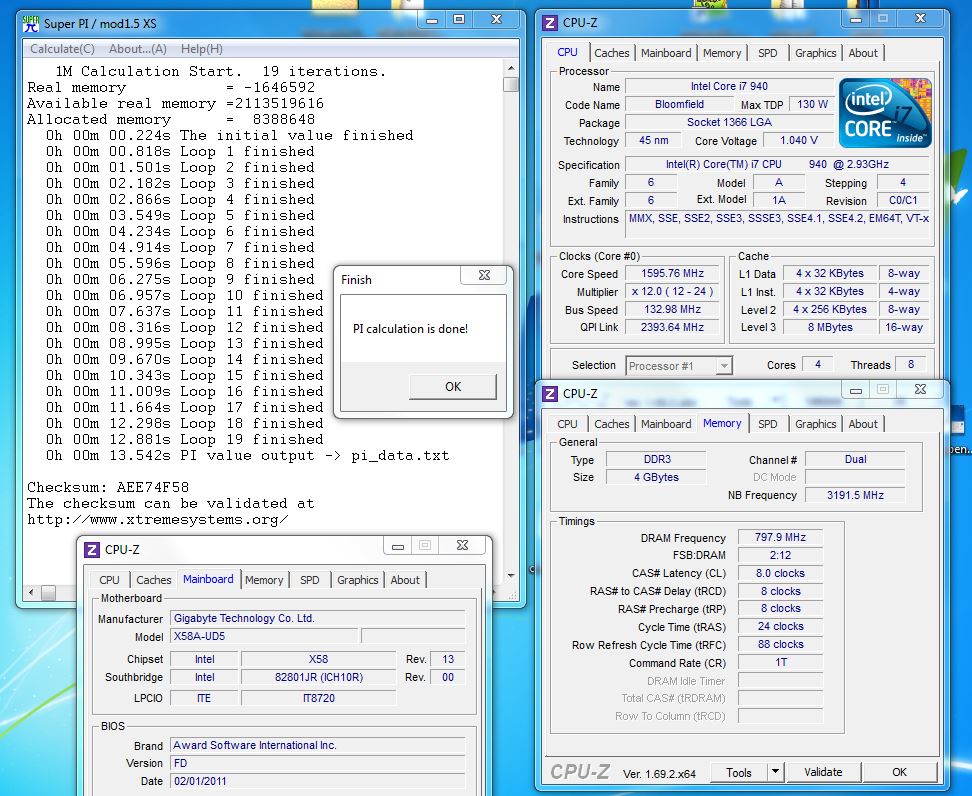Click the Super PI vertical scrollbar thumb
Screen dimensions: 972x796
click(511, 84)
